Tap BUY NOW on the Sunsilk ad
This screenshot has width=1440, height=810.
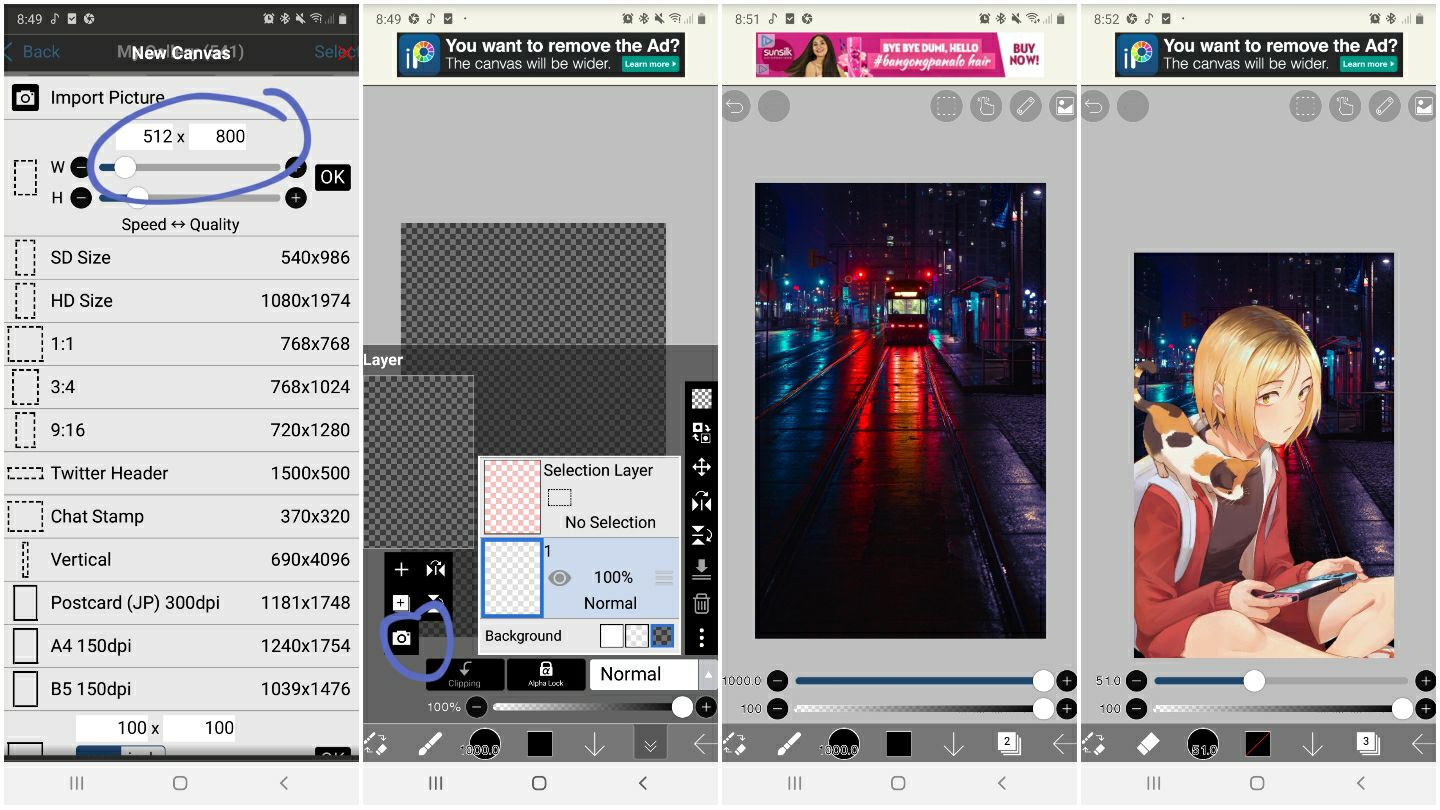(x=1024, y=55)
